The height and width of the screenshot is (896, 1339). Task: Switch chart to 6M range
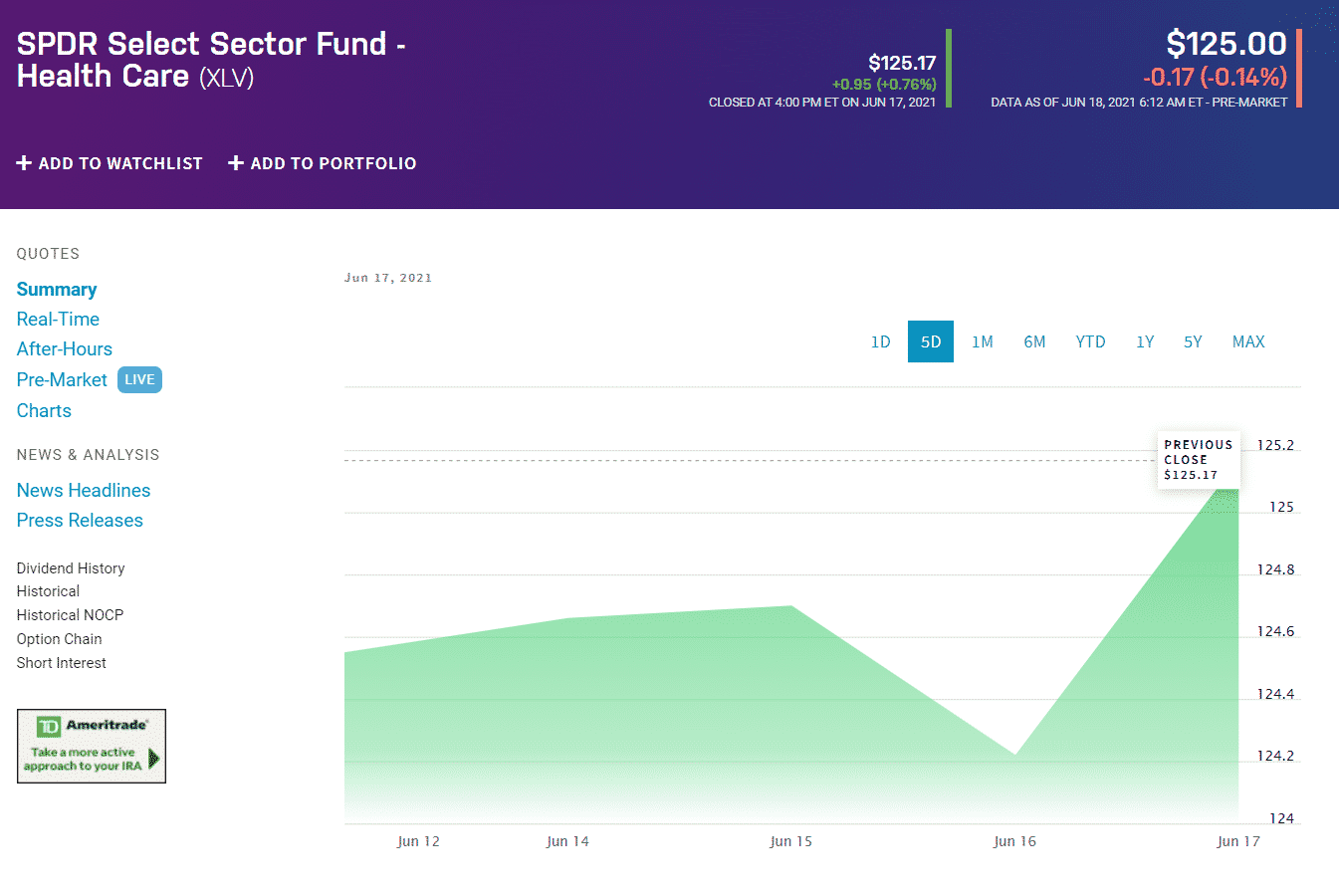coord(1034,341)
